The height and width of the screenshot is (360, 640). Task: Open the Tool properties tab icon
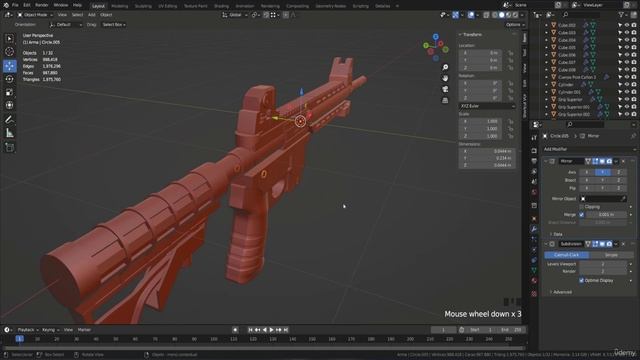pos(534,138)
